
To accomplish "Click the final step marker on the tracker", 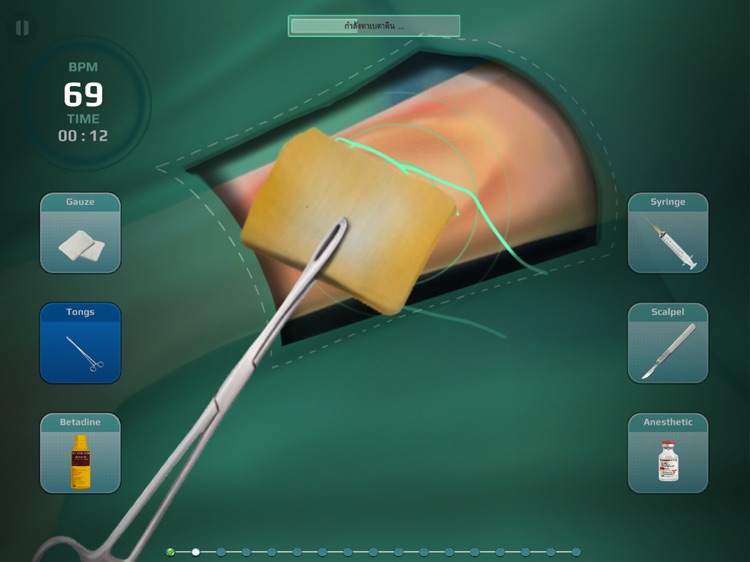I will pos(576,552).
